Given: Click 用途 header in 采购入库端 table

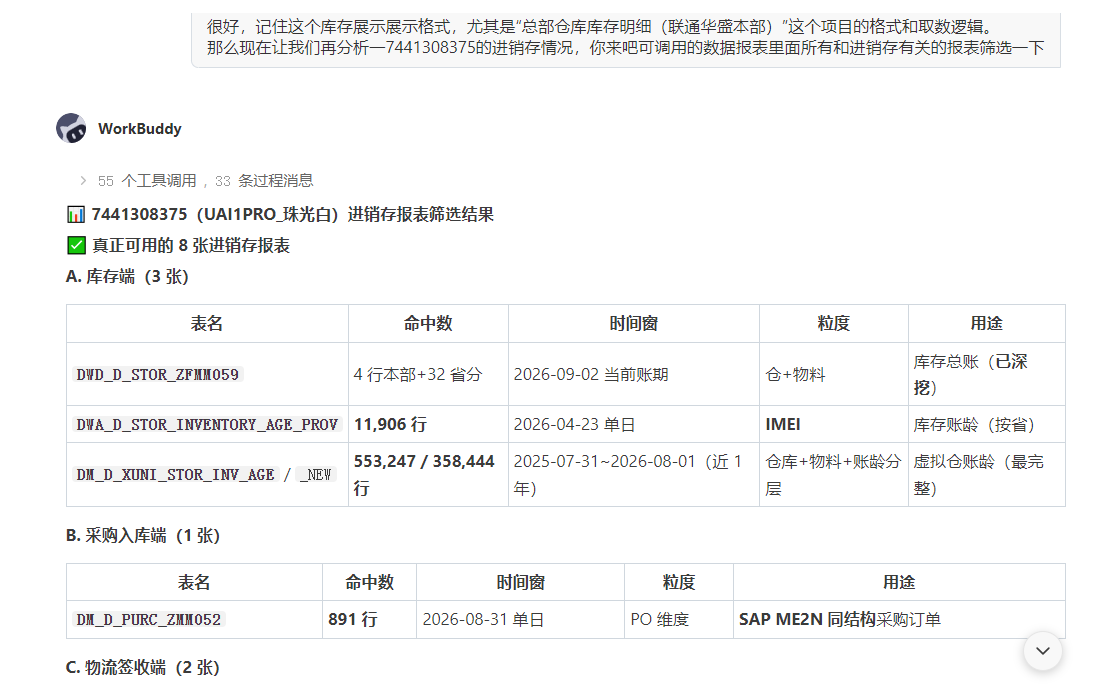Looking at the screenshot, I should click(x=899, y=582).
